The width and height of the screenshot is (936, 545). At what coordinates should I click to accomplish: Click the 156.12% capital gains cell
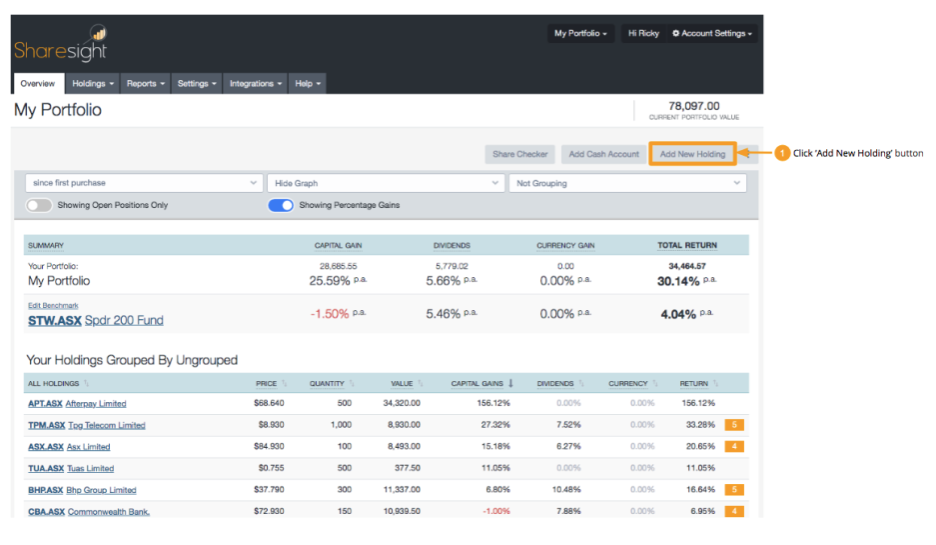(x=493, y=404)
